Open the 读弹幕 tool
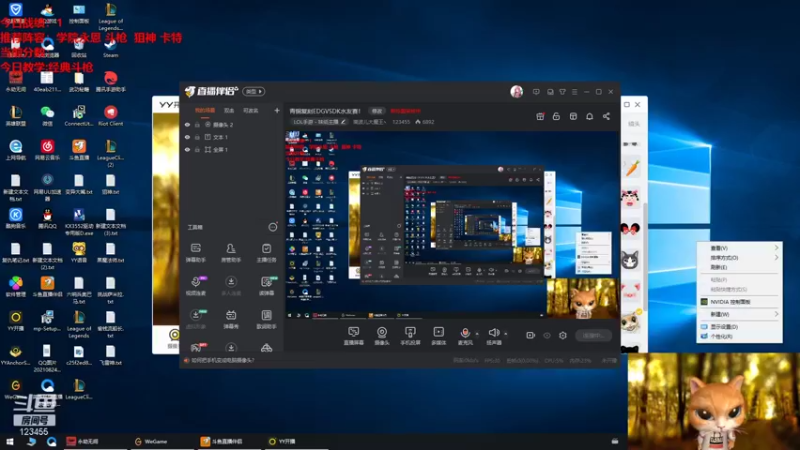800x450 pixels. coord(266,286)
